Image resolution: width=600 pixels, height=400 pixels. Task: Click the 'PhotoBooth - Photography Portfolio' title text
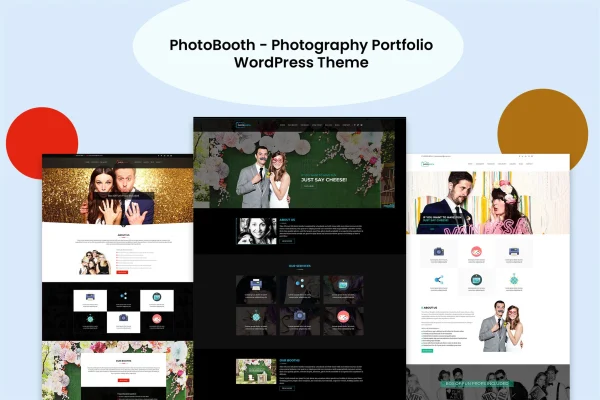[301, 45]
